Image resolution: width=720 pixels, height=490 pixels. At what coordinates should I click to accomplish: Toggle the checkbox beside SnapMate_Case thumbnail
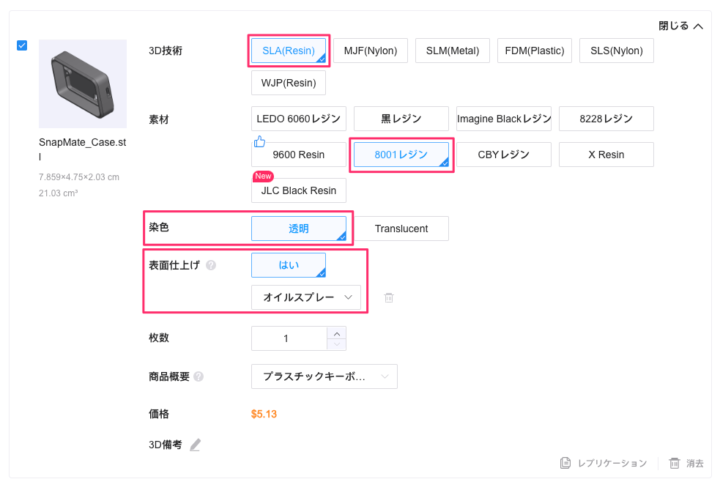(22, 46)
